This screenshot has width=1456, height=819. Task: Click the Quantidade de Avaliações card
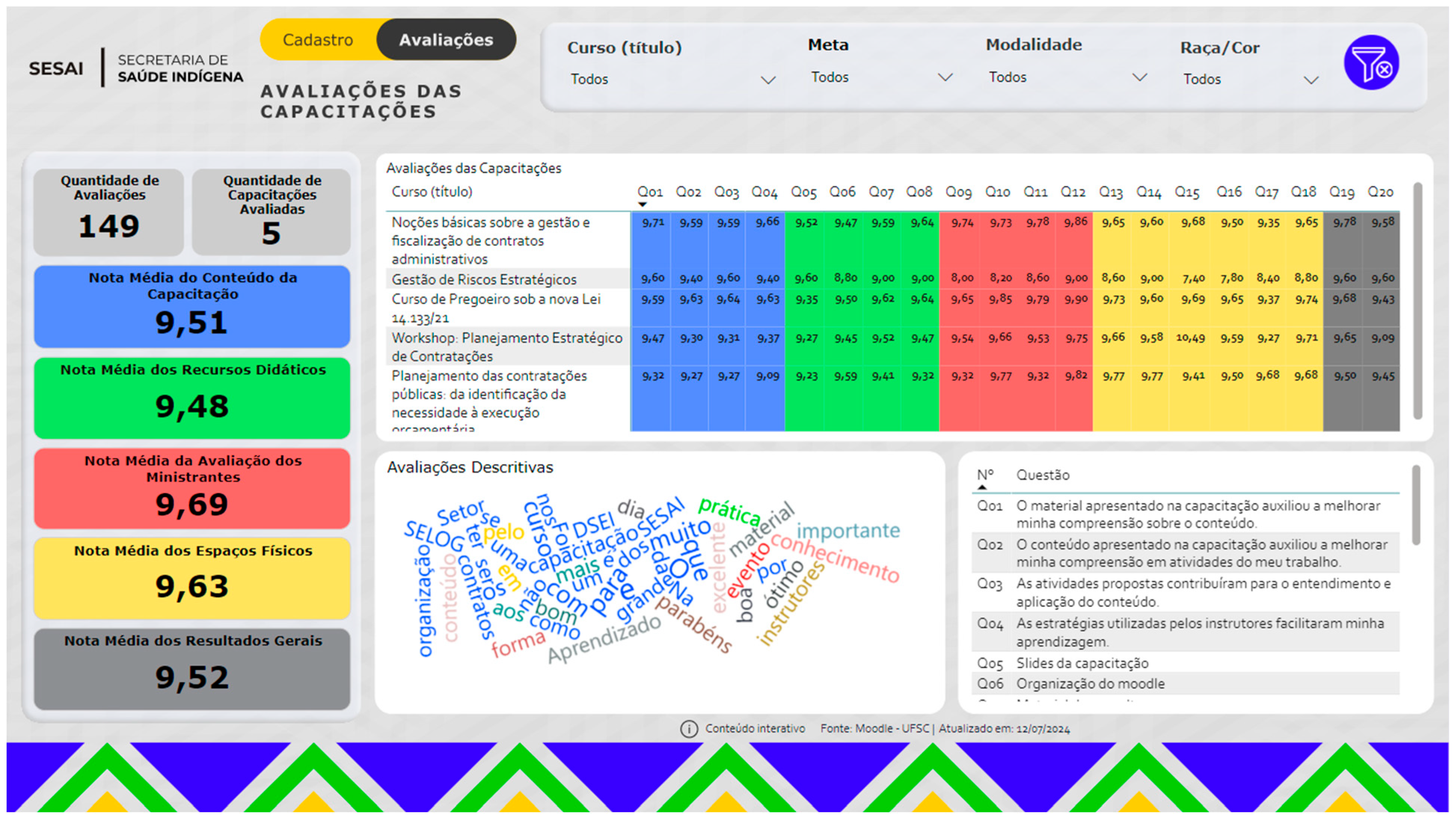tap(108, 212)
